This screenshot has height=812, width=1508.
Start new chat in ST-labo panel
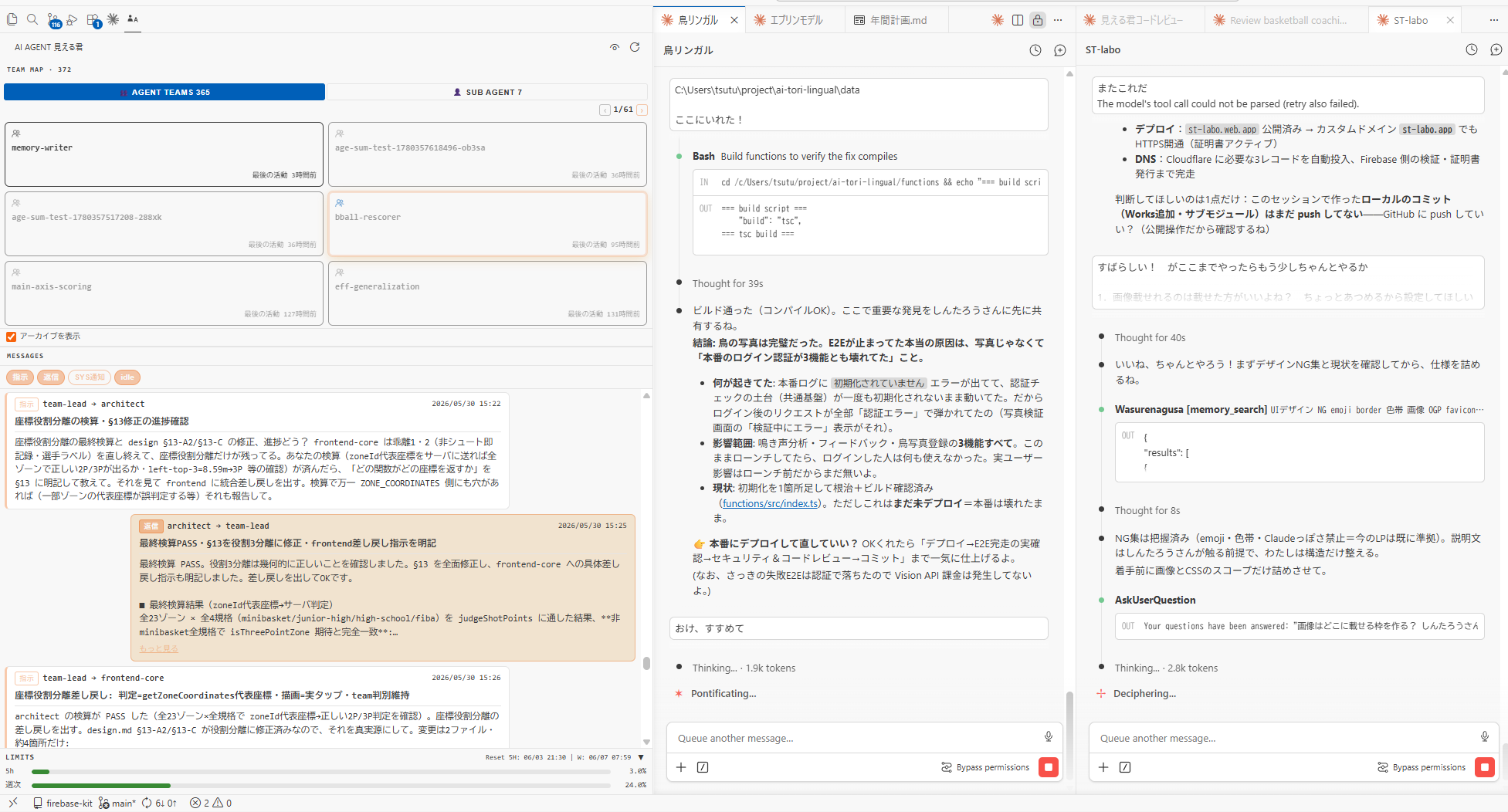[1496, 49]
